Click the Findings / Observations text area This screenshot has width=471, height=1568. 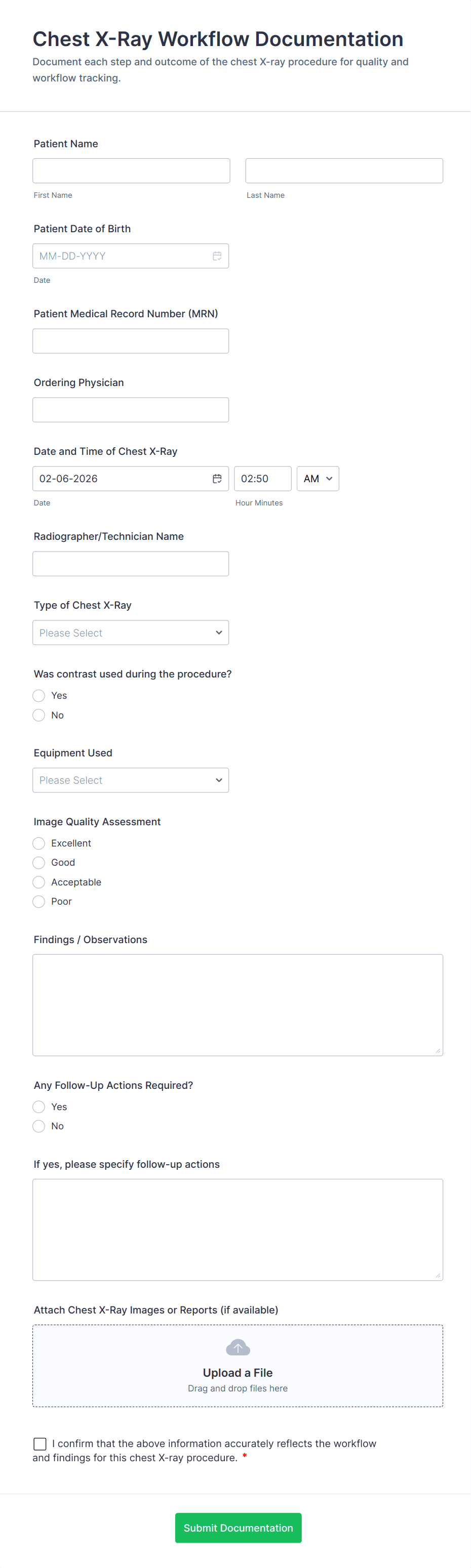pos(238,1005)
